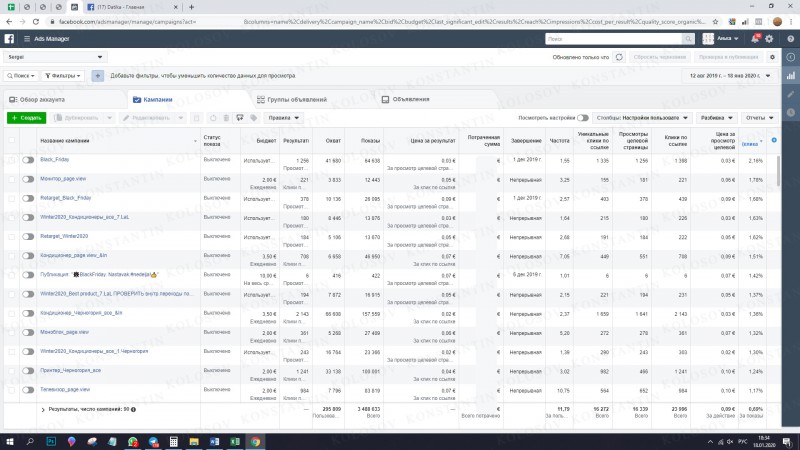Open Photoshop from the taskbar

51,441
